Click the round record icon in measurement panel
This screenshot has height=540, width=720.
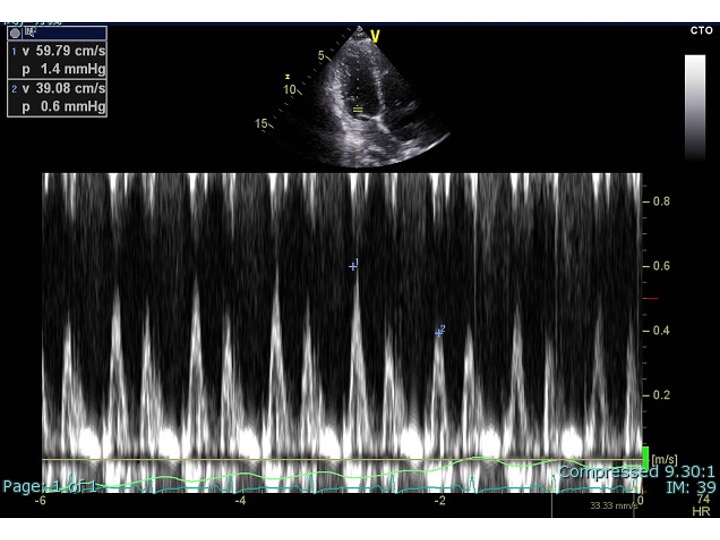[14, 32]
